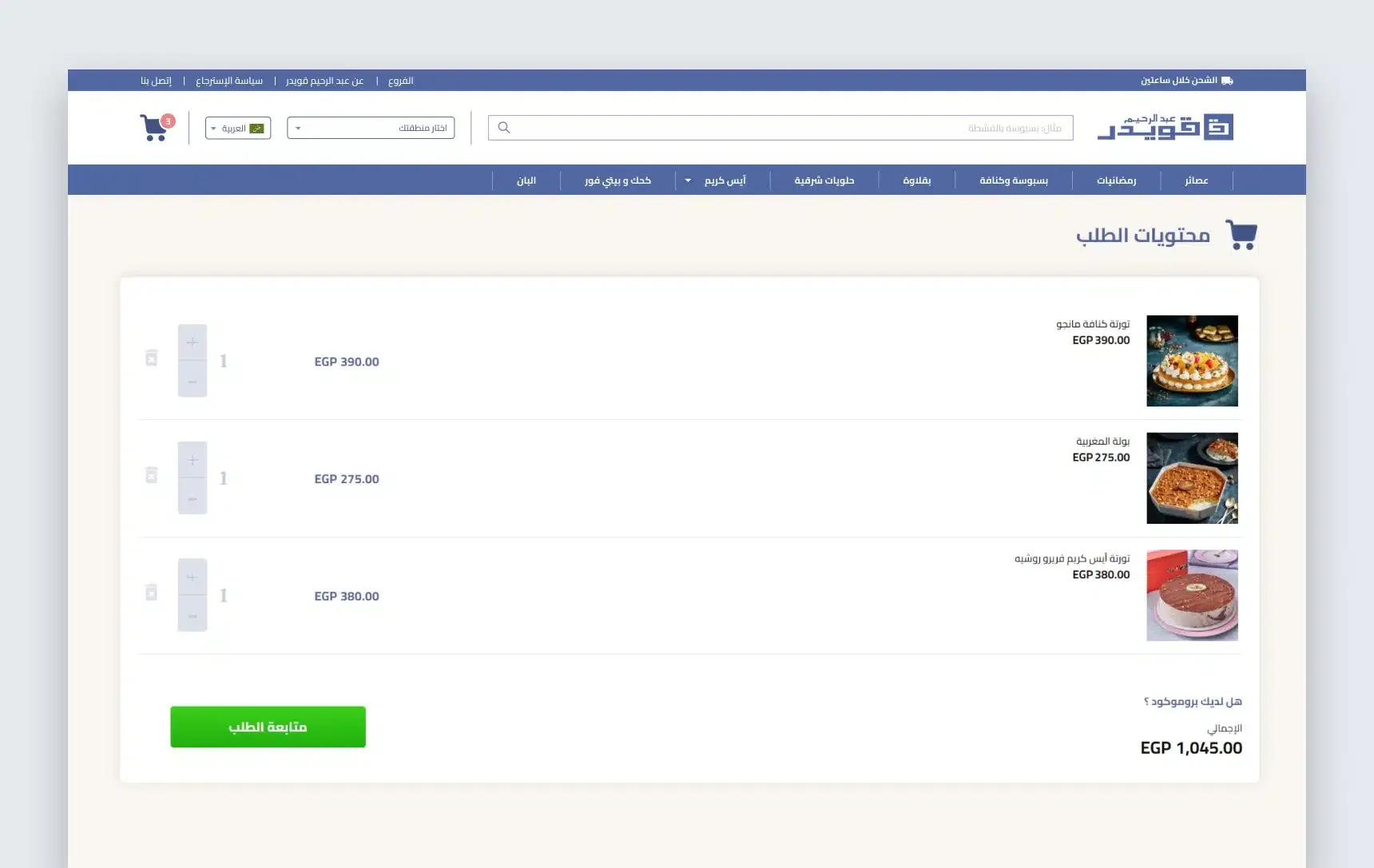The width and height of the screenshot is (1374, 868).
Task: Increase quantity of تورتة كنافة مانجو
Action: (x=193, y=343)
